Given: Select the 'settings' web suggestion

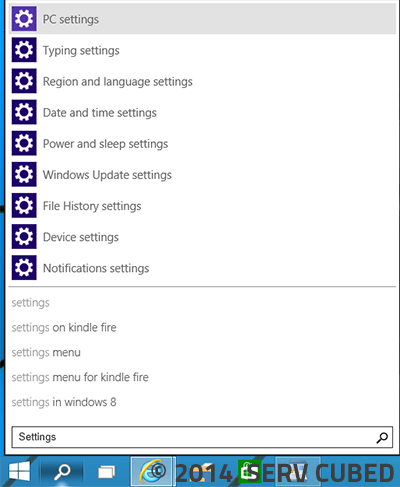Looking at the screenshot, I should tap(31, 303).
